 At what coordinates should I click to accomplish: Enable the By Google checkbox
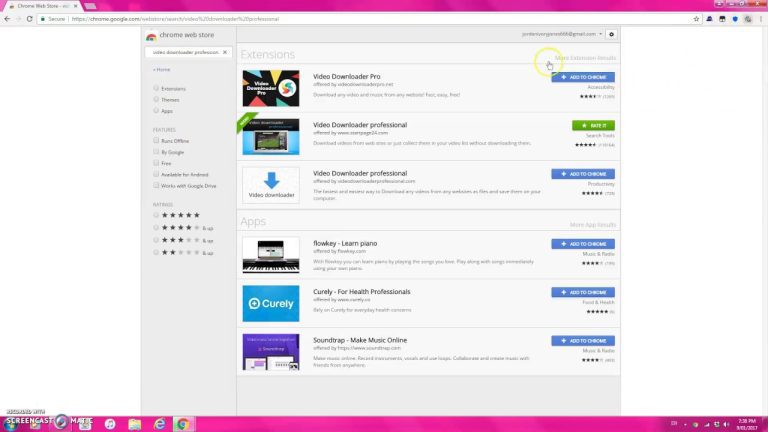pos(156,151)
